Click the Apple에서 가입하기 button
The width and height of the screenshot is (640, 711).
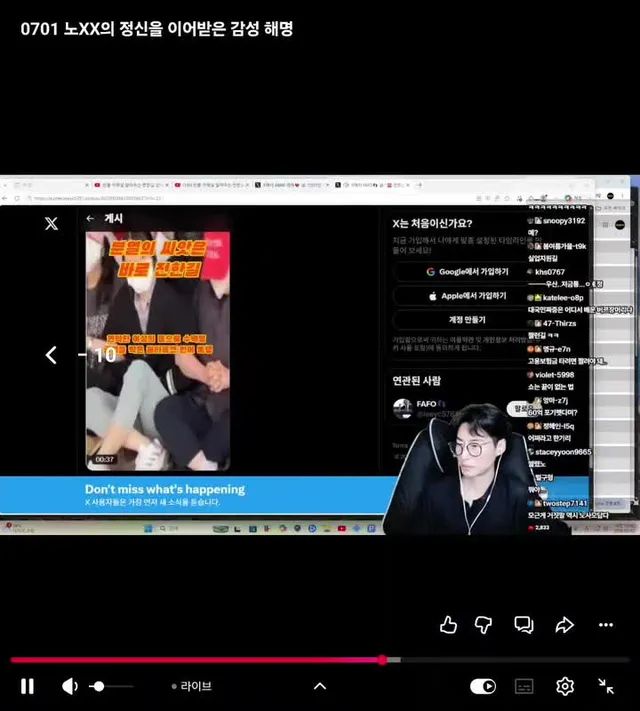pyautogui.click(x=467, y=296)
